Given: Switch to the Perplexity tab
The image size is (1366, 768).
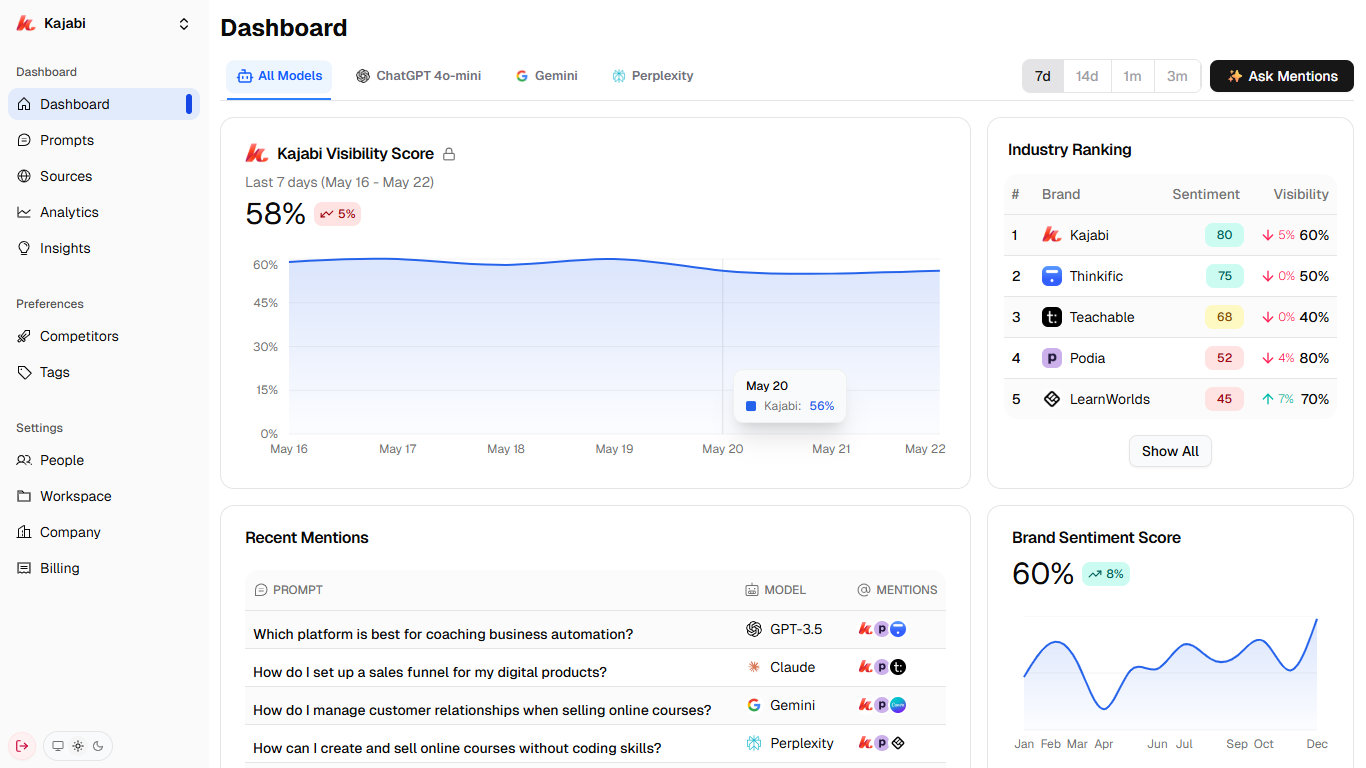Looking at the screenshot, I should pos(653,76).
